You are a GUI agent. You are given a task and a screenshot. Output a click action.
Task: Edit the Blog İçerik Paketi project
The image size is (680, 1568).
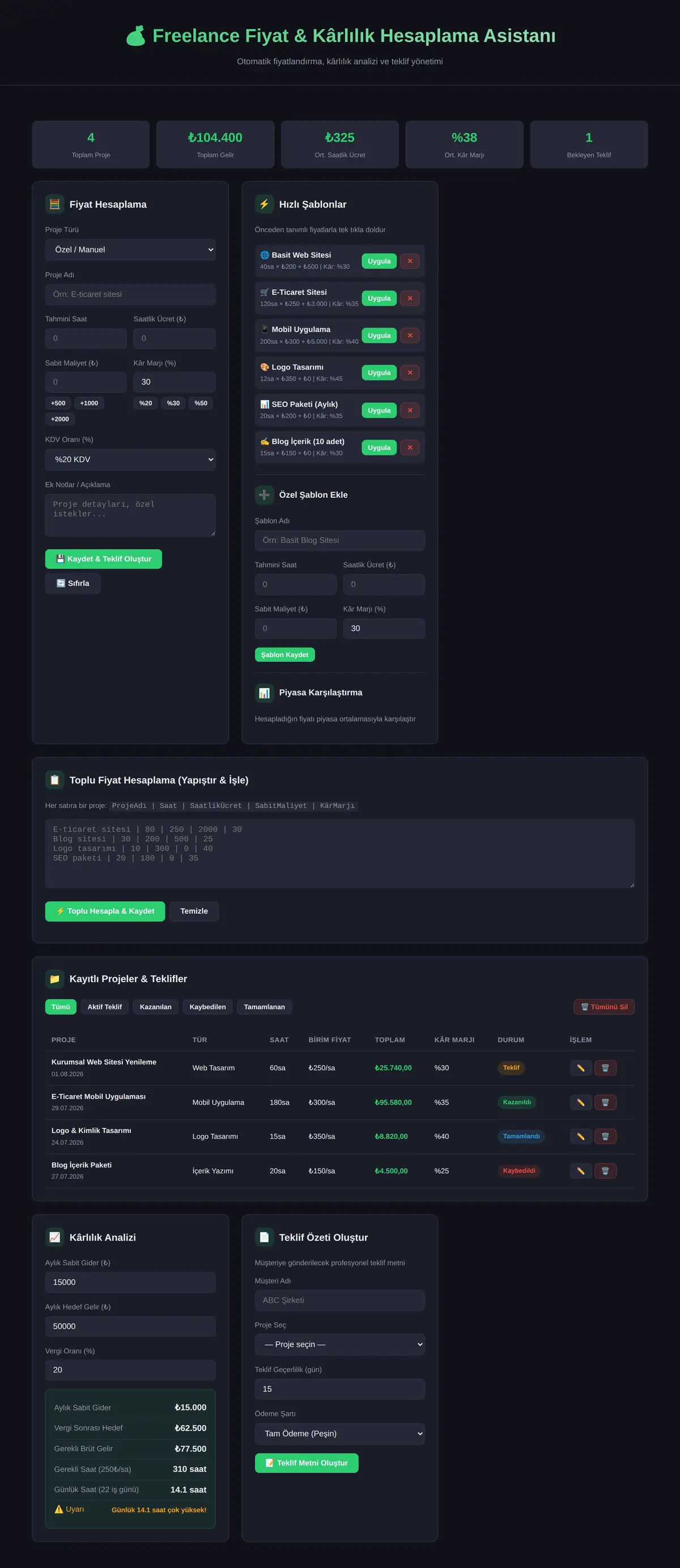click(x=581, y=1171)
